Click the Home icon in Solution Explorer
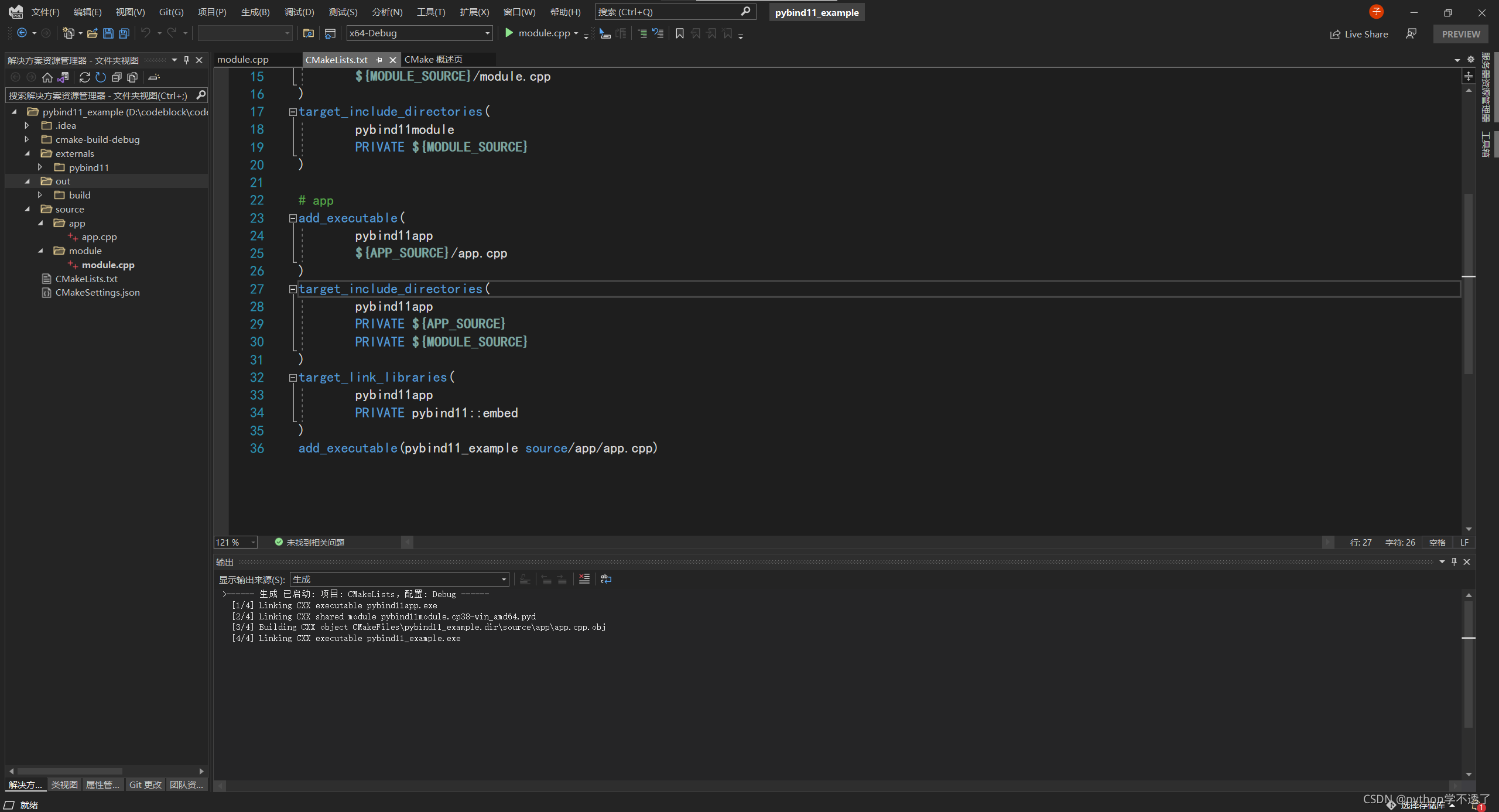The height and width of the screenshot is (812, 1499). pyautogui.click(x=47, y=77)
